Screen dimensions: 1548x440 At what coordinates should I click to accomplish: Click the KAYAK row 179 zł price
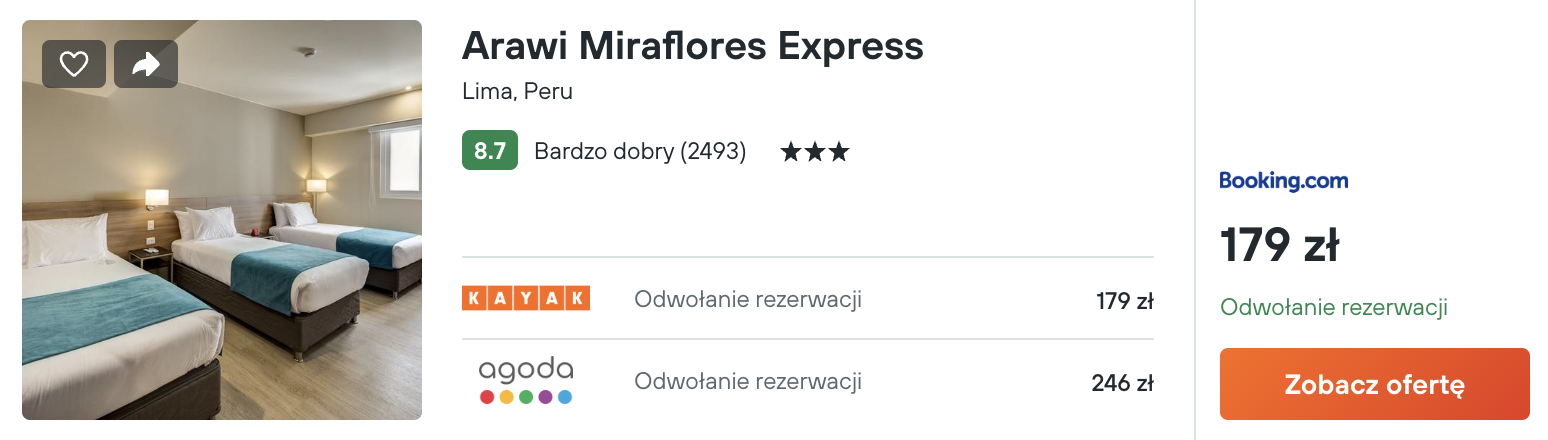pos(1125,300)
